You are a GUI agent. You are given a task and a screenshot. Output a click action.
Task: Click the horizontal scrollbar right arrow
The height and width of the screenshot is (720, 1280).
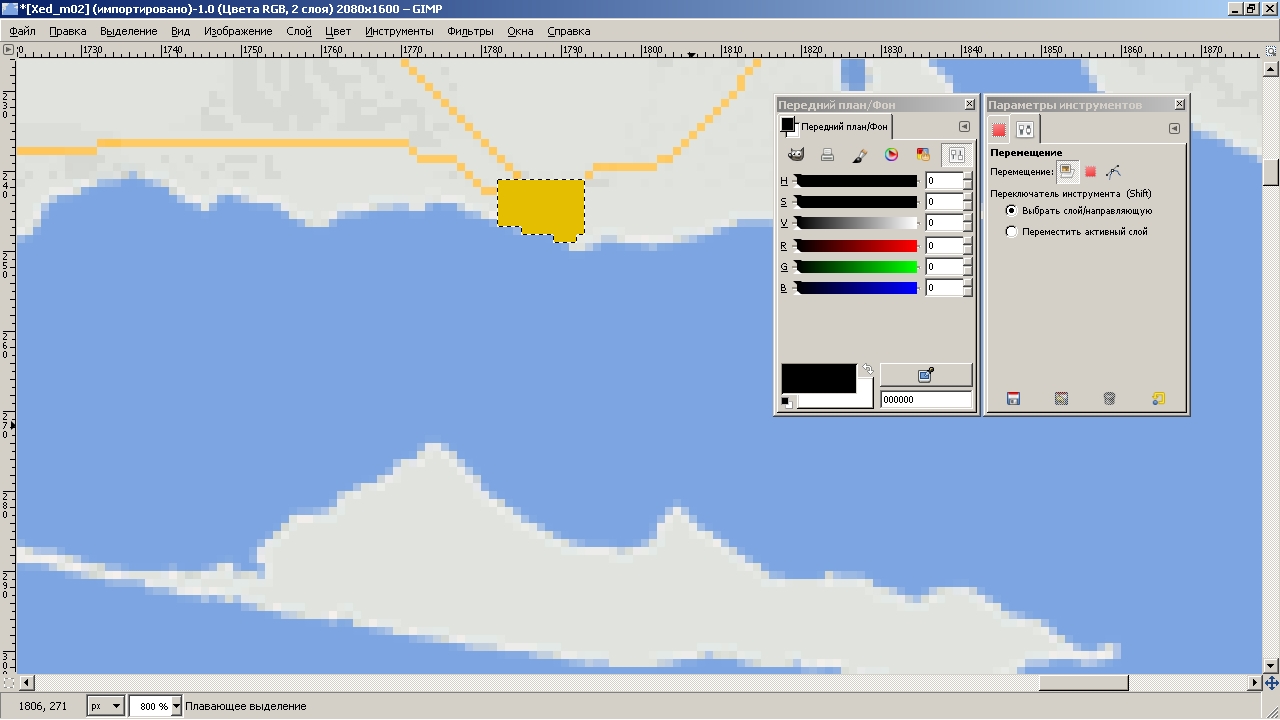point(1256,684)
